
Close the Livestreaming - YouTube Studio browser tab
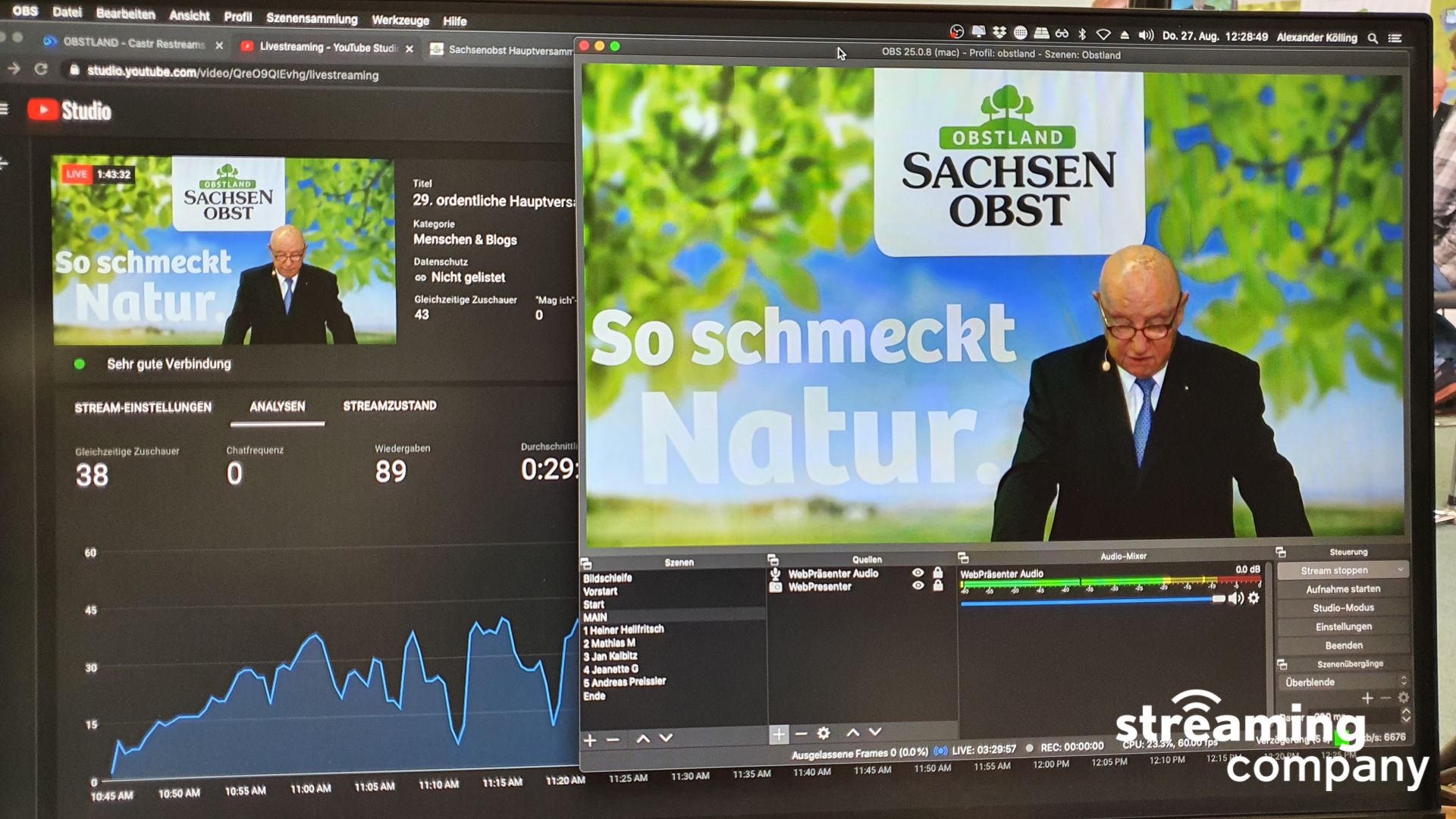(409, 49)
